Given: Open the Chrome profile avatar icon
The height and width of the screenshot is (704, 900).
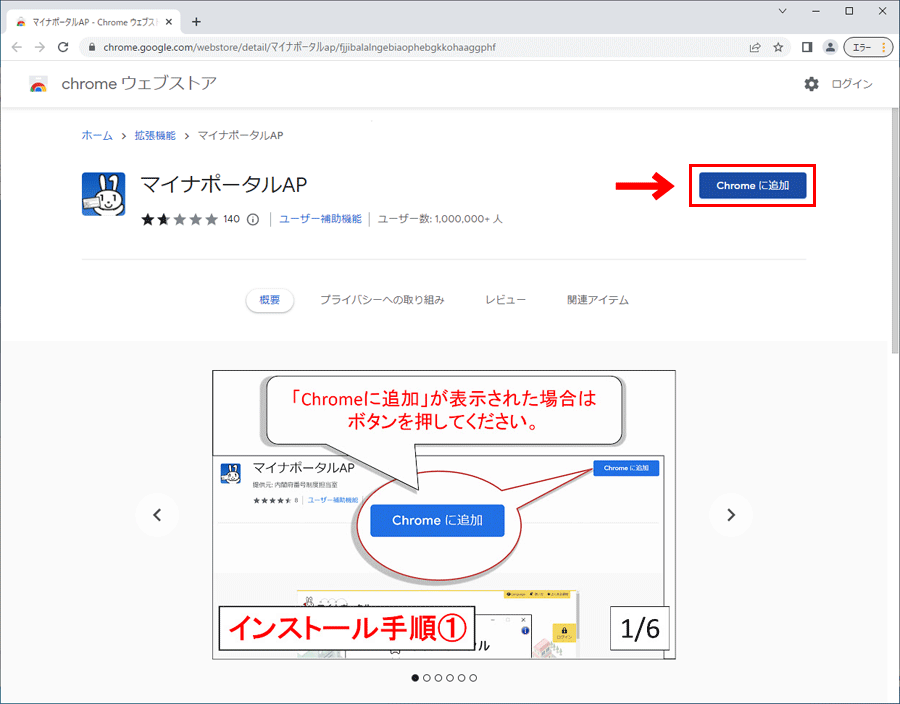Looking at the screenshot, I should (x=830, y=48).
